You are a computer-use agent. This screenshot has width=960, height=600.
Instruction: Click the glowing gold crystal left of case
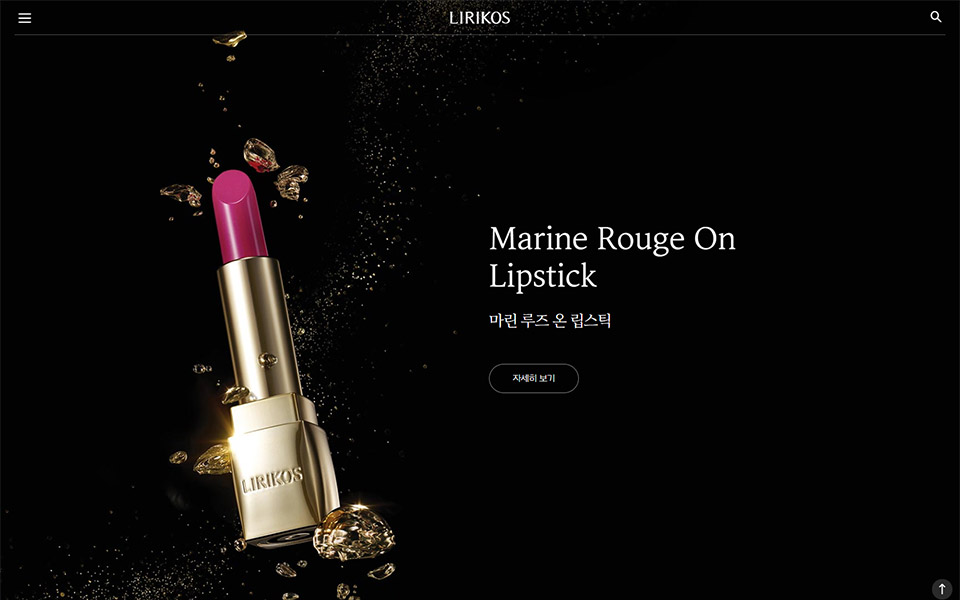coord(212,460)
